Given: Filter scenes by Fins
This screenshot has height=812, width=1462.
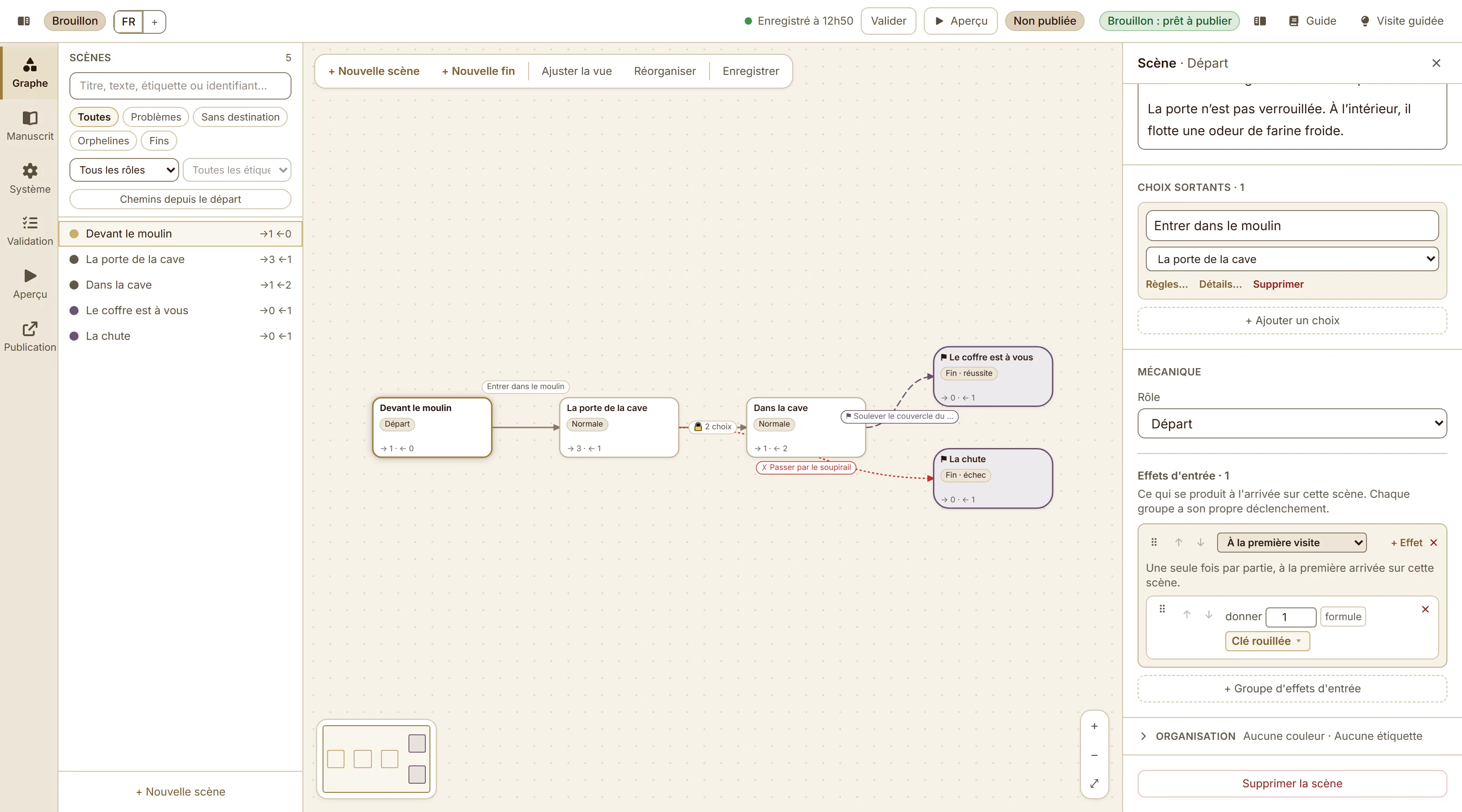Looking at the screenshot, I should click(159, 141).
